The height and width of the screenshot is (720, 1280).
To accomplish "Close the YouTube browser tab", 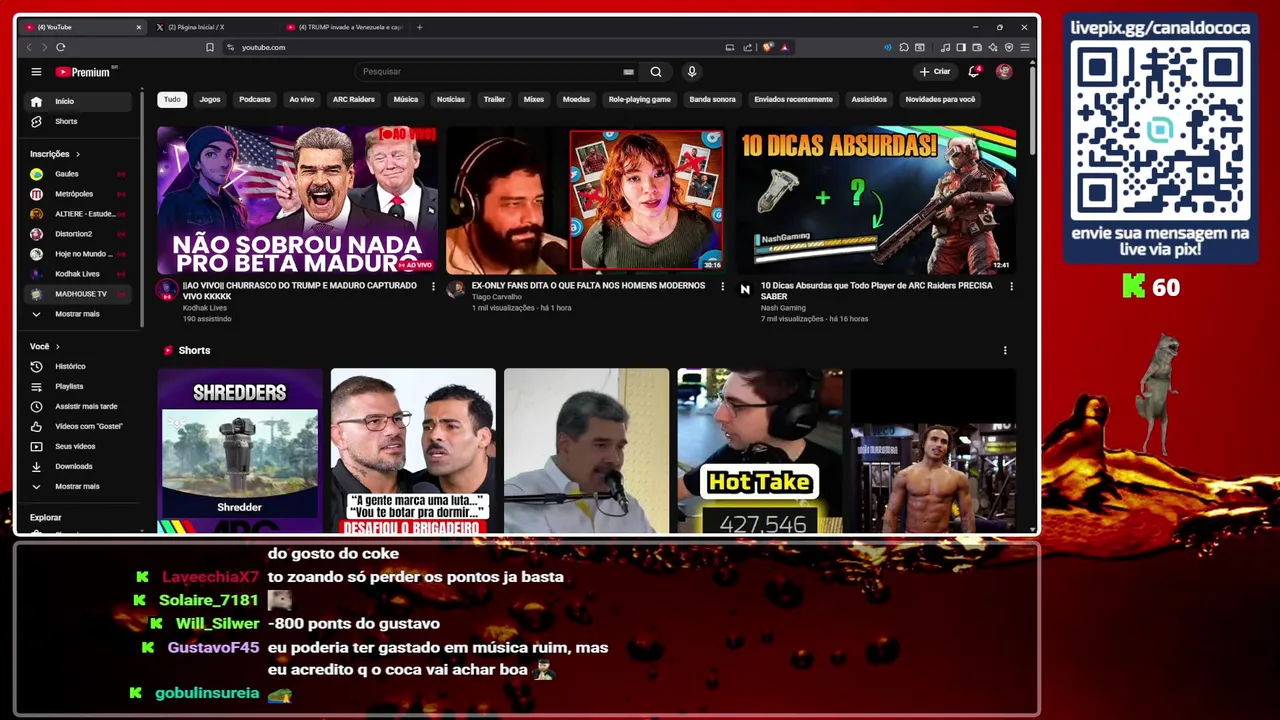I will pos(138,27).
